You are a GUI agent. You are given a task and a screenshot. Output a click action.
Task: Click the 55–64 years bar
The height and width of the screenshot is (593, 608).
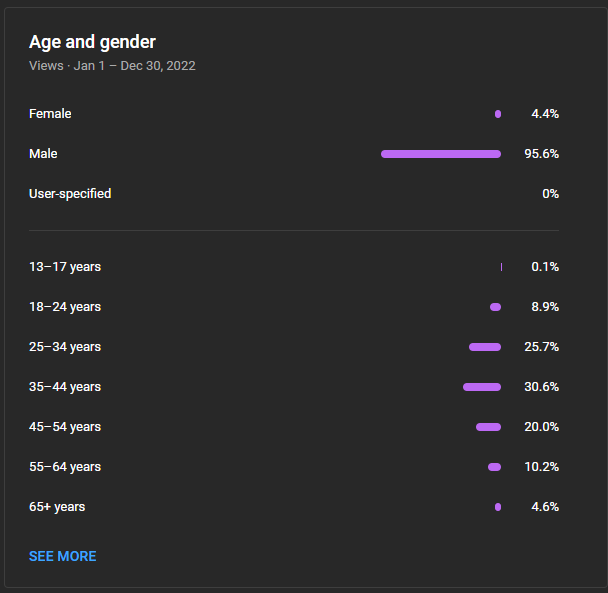pyautogui.click(x=494, y=467)
